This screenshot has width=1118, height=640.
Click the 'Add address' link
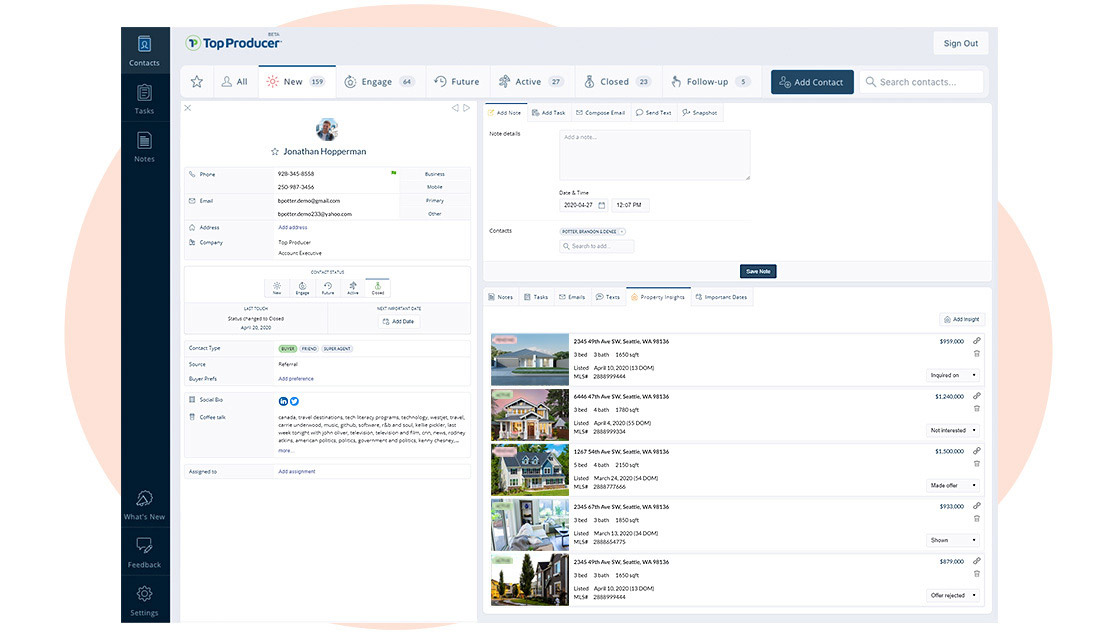[292, 227]
